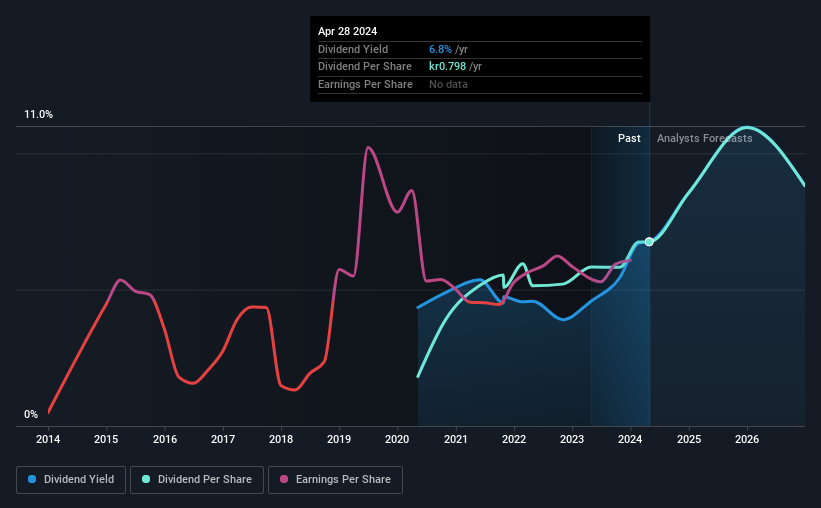Click the blue Dividend Yield legend dot
Screen dimensions: 821x508
[32, 479]
